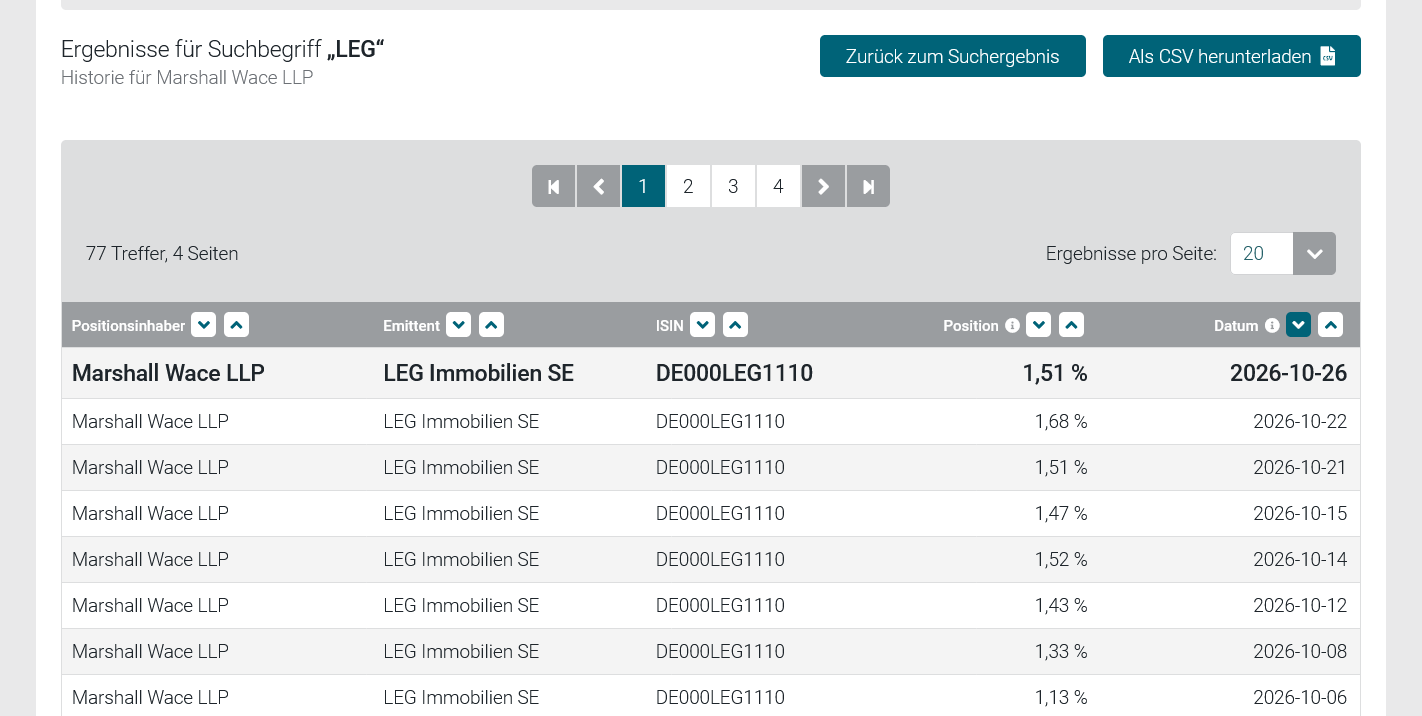Image resolution: width=1422 pixels, height=716 pixels.
Task: Show info tooltip for Datum column
Action: pos(1272,325)
